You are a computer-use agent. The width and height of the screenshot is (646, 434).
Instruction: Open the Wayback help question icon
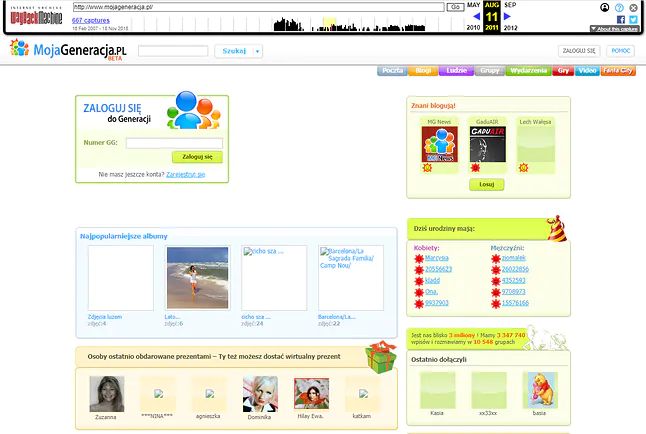(619, 7)
